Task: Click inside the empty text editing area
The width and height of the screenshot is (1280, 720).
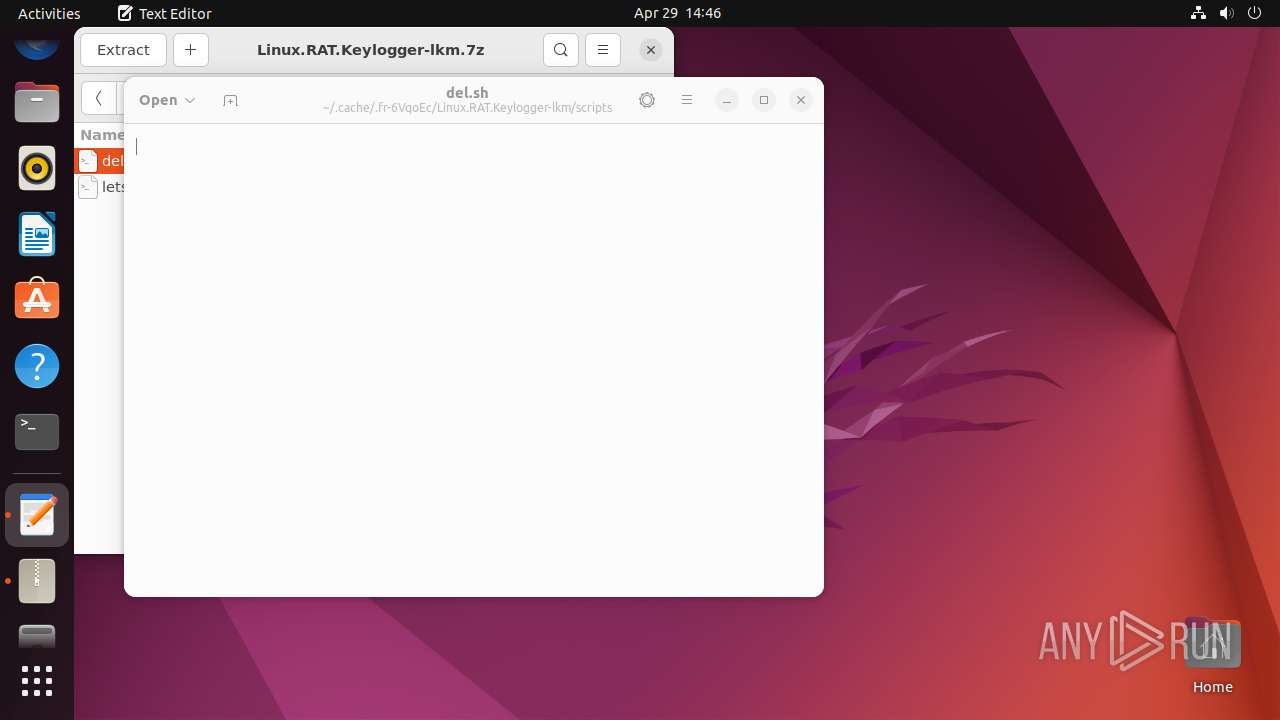Action: (x=474, y=360)
